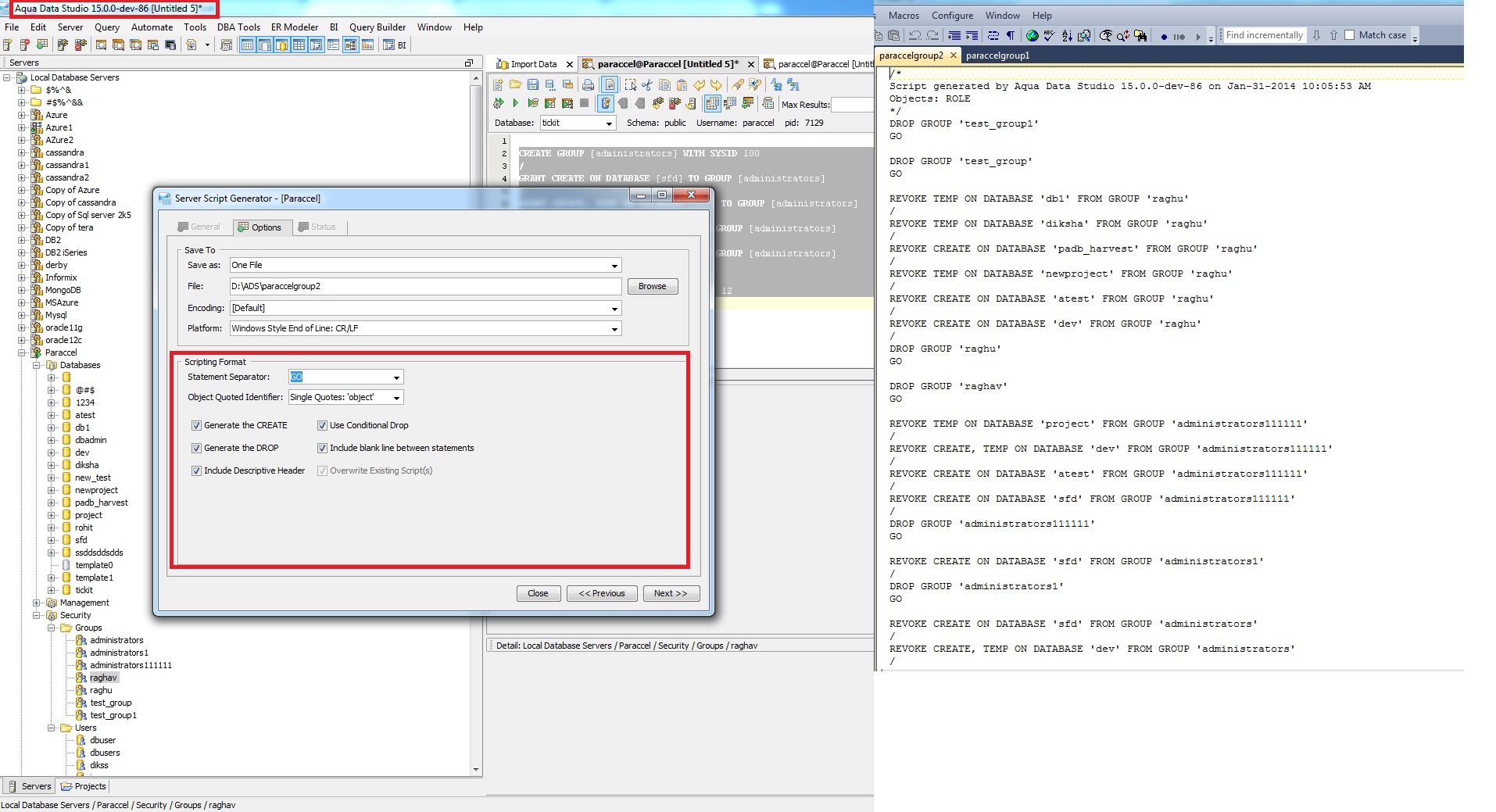1496x812 pixels.
Task: Open the Platform end-of-line dropdown
Action: (x=614, y=329)
